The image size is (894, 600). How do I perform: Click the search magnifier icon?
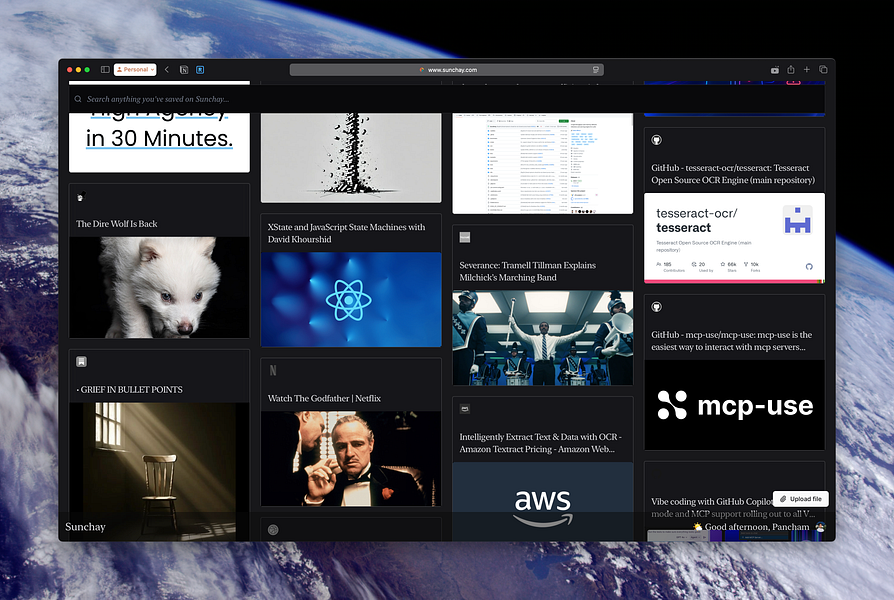point(78,99)
